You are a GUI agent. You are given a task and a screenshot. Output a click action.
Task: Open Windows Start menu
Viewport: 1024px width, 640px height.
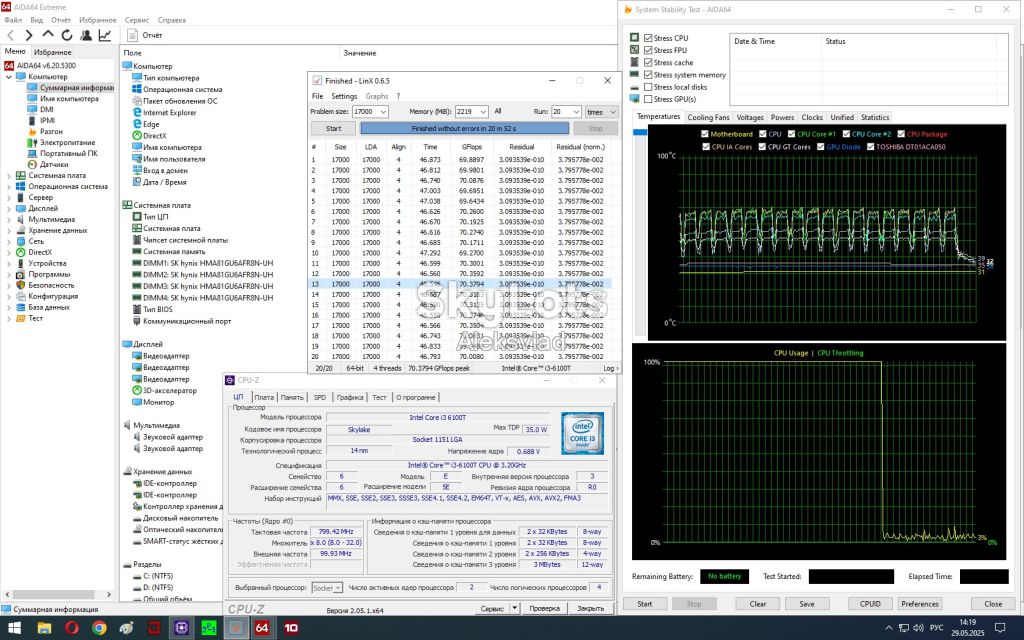[14, 628]
